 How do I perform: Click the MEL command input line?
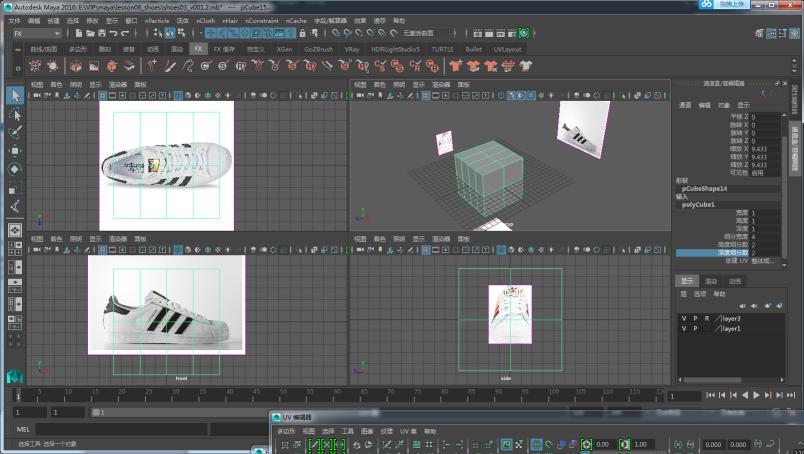click(122, 429)
